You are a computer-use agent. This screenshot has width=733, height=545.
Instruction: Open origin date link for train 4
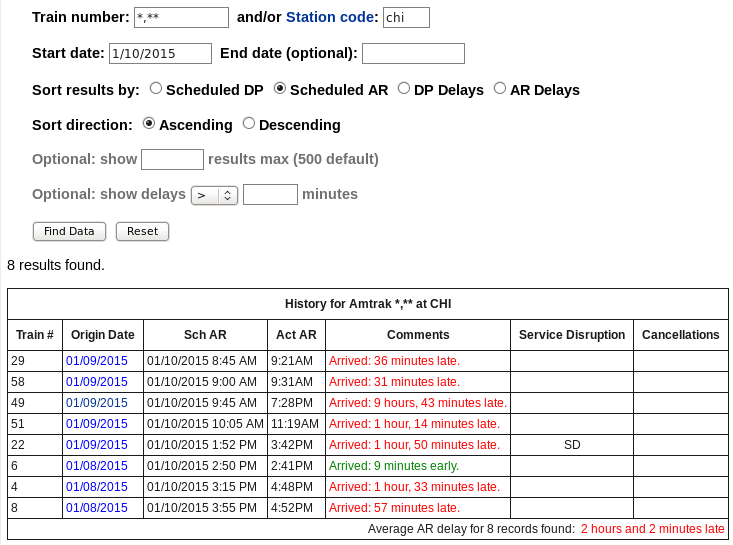97,487
